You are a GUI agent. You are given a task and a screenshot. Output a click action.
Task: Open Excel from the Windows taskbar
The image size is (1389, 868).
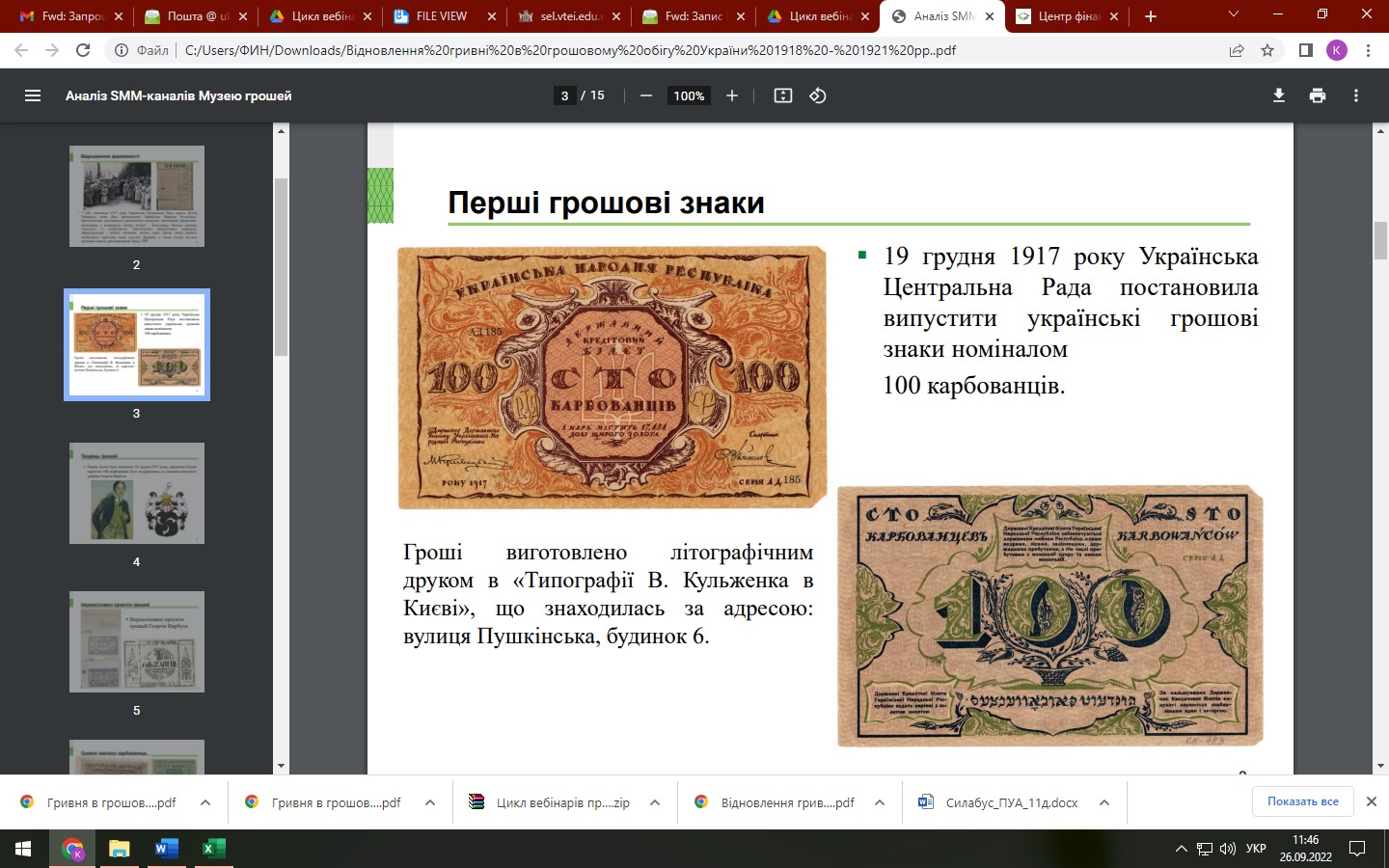(x=213, y=849)
